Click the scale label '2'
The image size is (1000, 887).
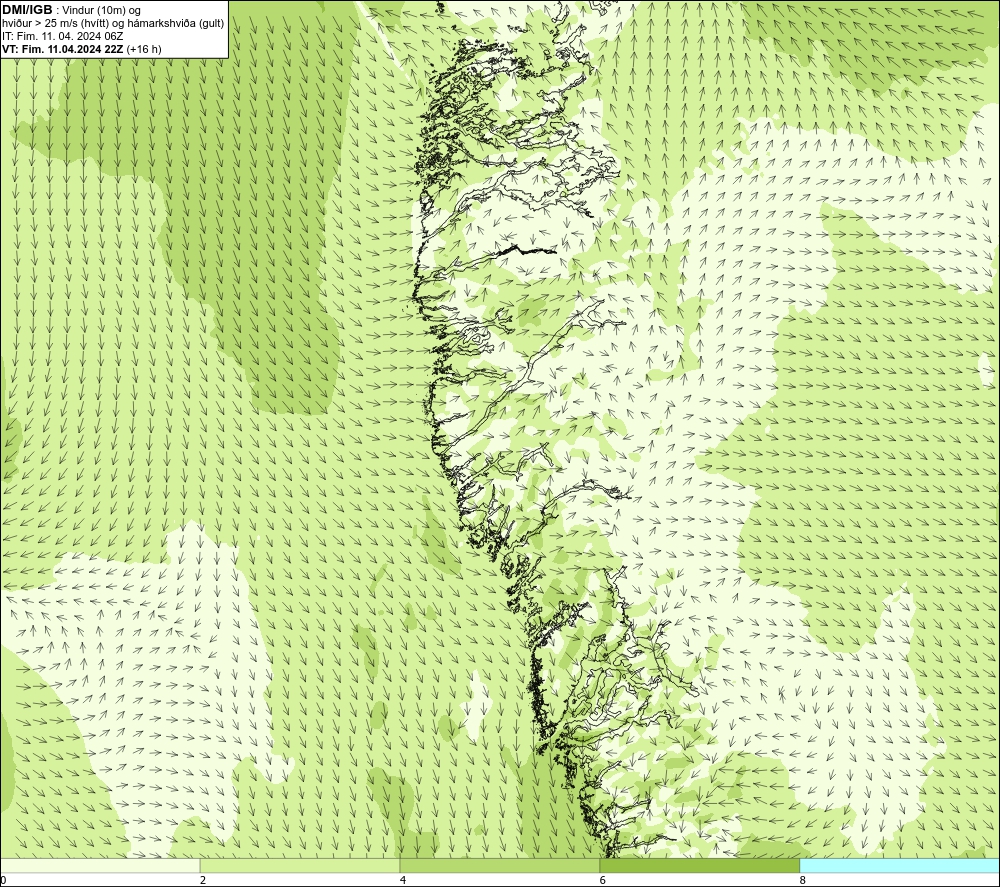tap(203, 881)
